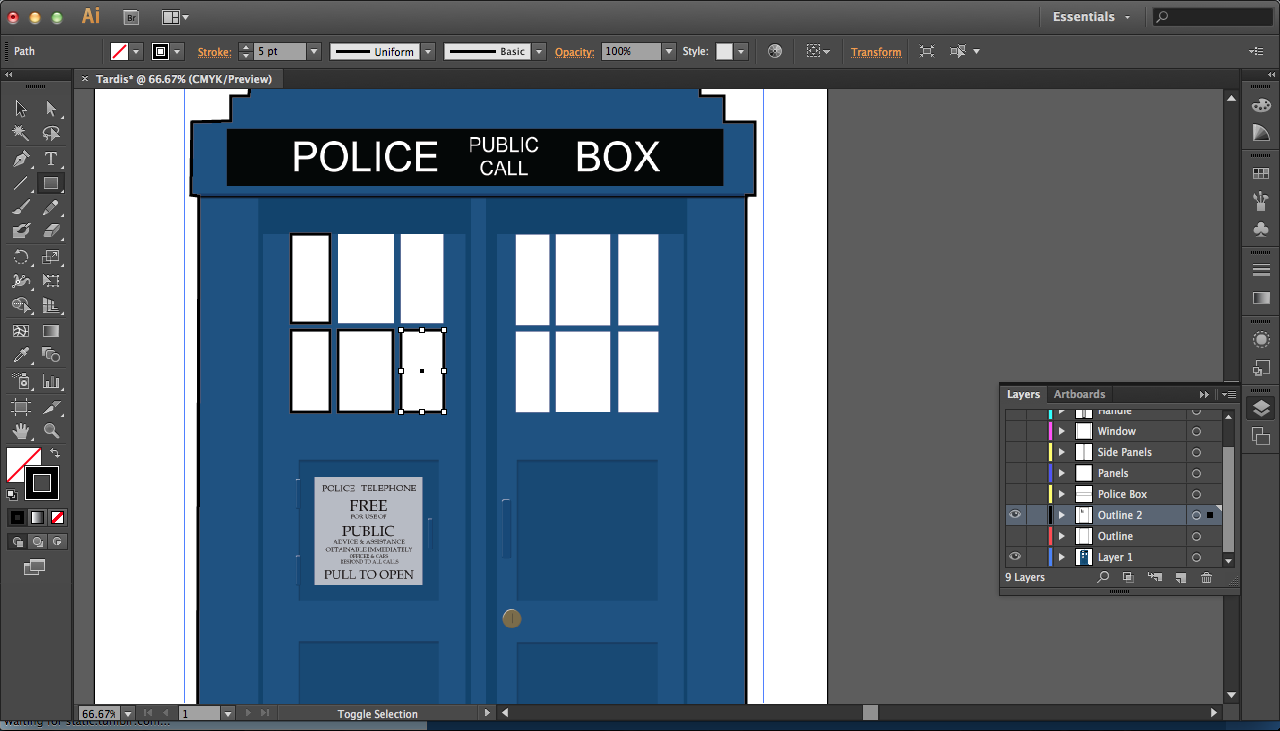Choose the Magic Wand tool
Image resolution: width=1280 pixels, height=731 pixels.
21,133
